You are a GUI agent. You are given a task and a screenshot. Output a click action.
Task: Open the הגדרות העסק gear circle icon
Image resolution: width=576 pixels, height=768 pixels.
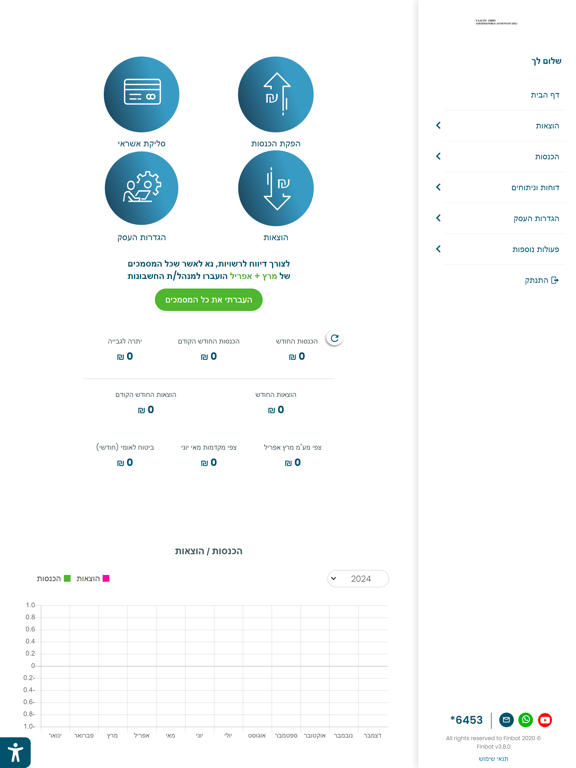[x=142, y=188]
